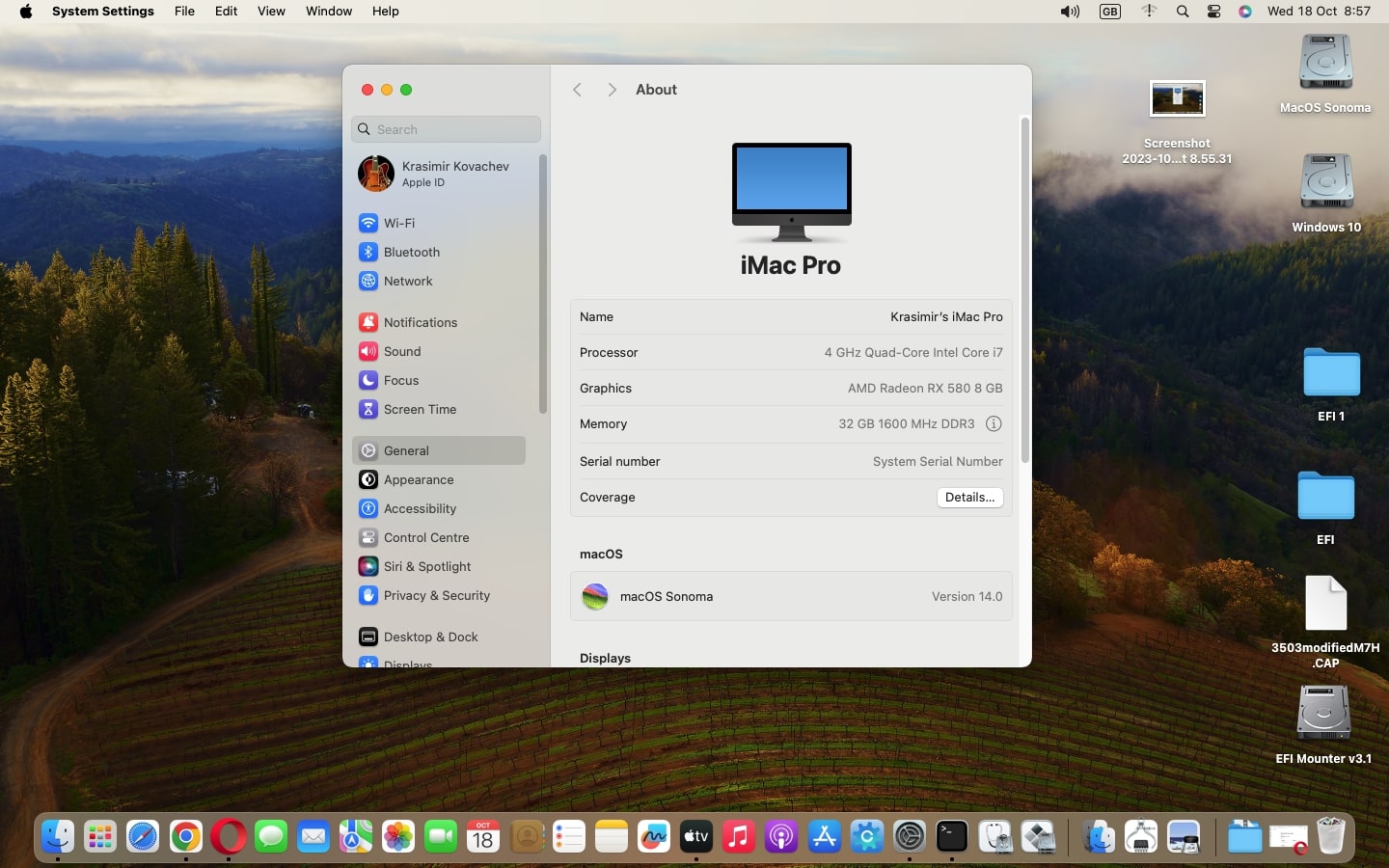Go forward with the right chevron
Viewport: 1389px width, 868px height.
pos(612,90)
